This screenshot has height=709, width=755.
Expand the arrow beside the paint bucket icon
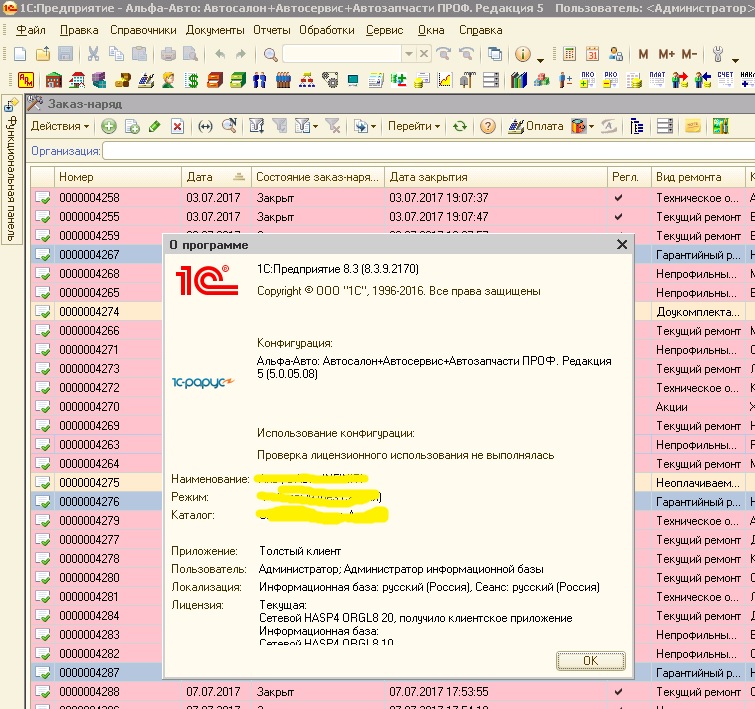[x=591, y=127]
